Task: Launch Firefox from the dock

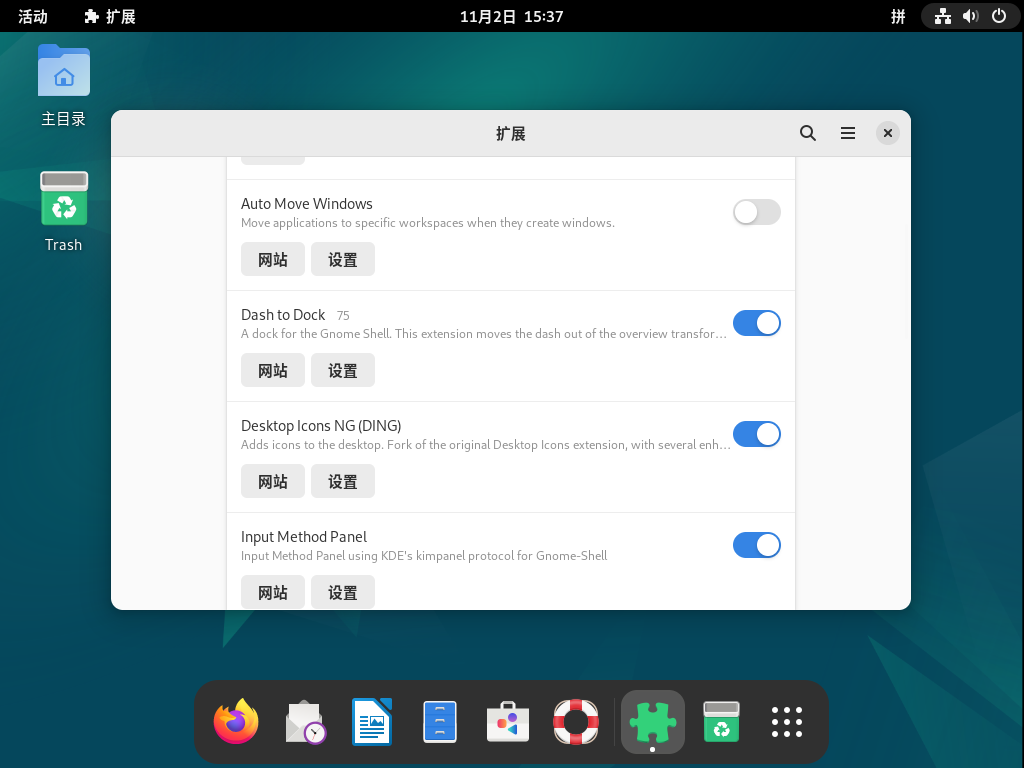Action: (236, 722)
